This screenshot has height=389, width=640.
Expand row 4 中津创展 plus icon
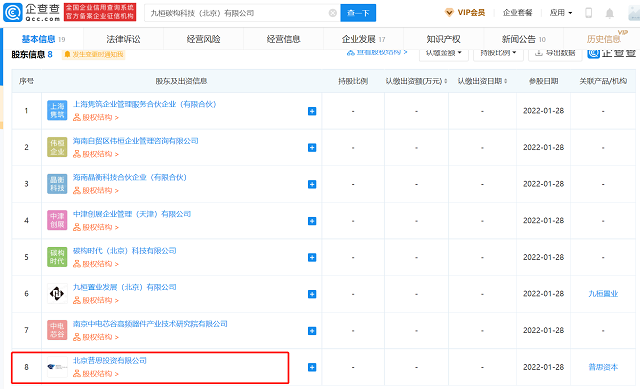[312, 221]
